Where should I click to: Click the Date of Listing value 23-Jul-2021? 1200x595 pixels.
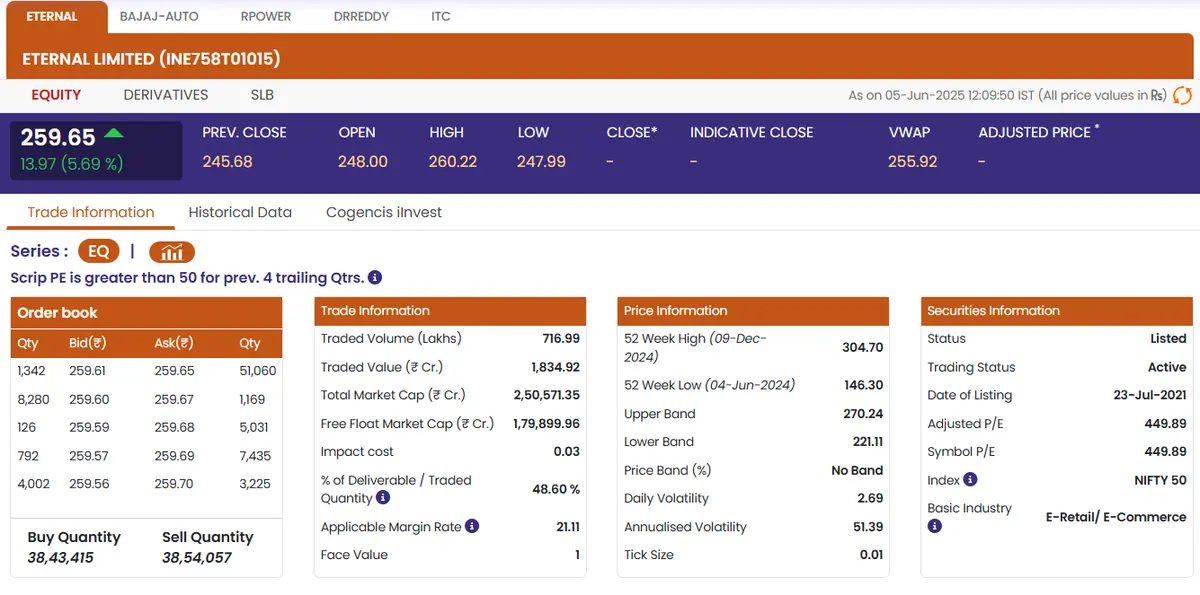pyautogui.click(x=1152, y=395)
